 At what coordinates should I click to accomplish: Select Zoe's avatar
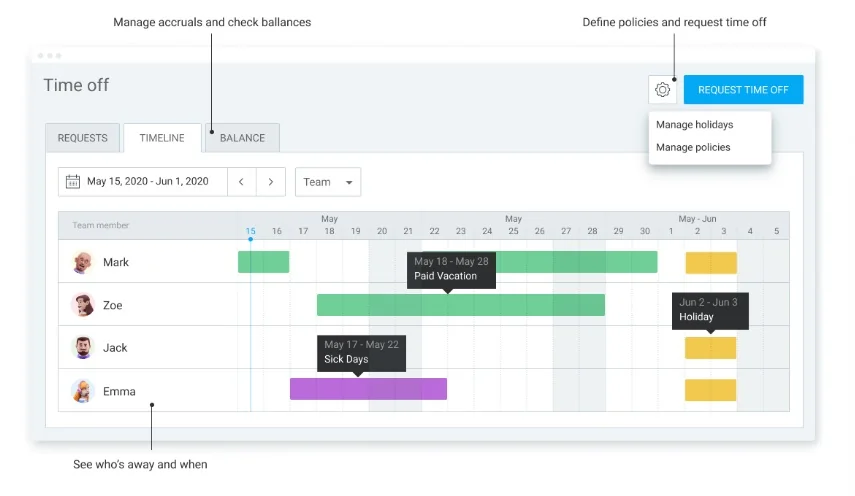[83, 305]
